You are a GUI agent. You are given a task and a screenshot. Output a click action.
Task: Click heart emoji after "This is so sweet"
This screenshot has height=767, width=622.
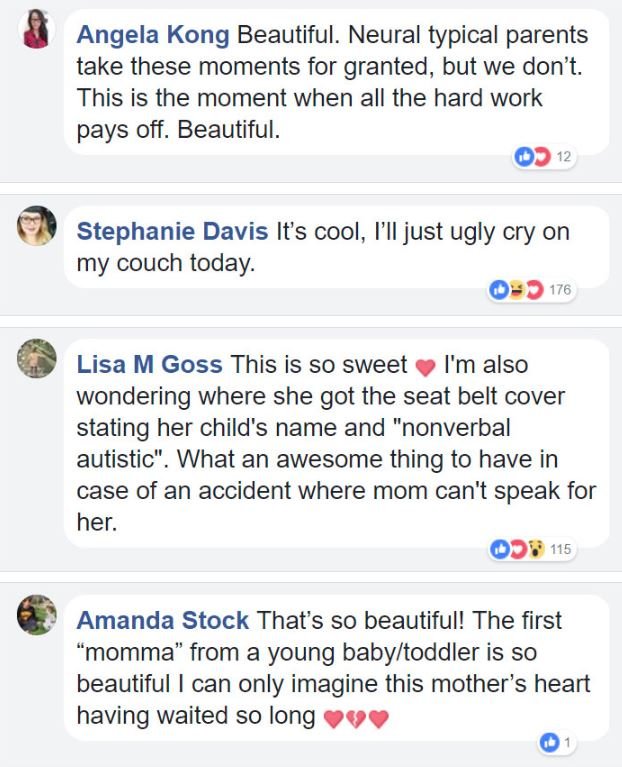coord(426,367)
